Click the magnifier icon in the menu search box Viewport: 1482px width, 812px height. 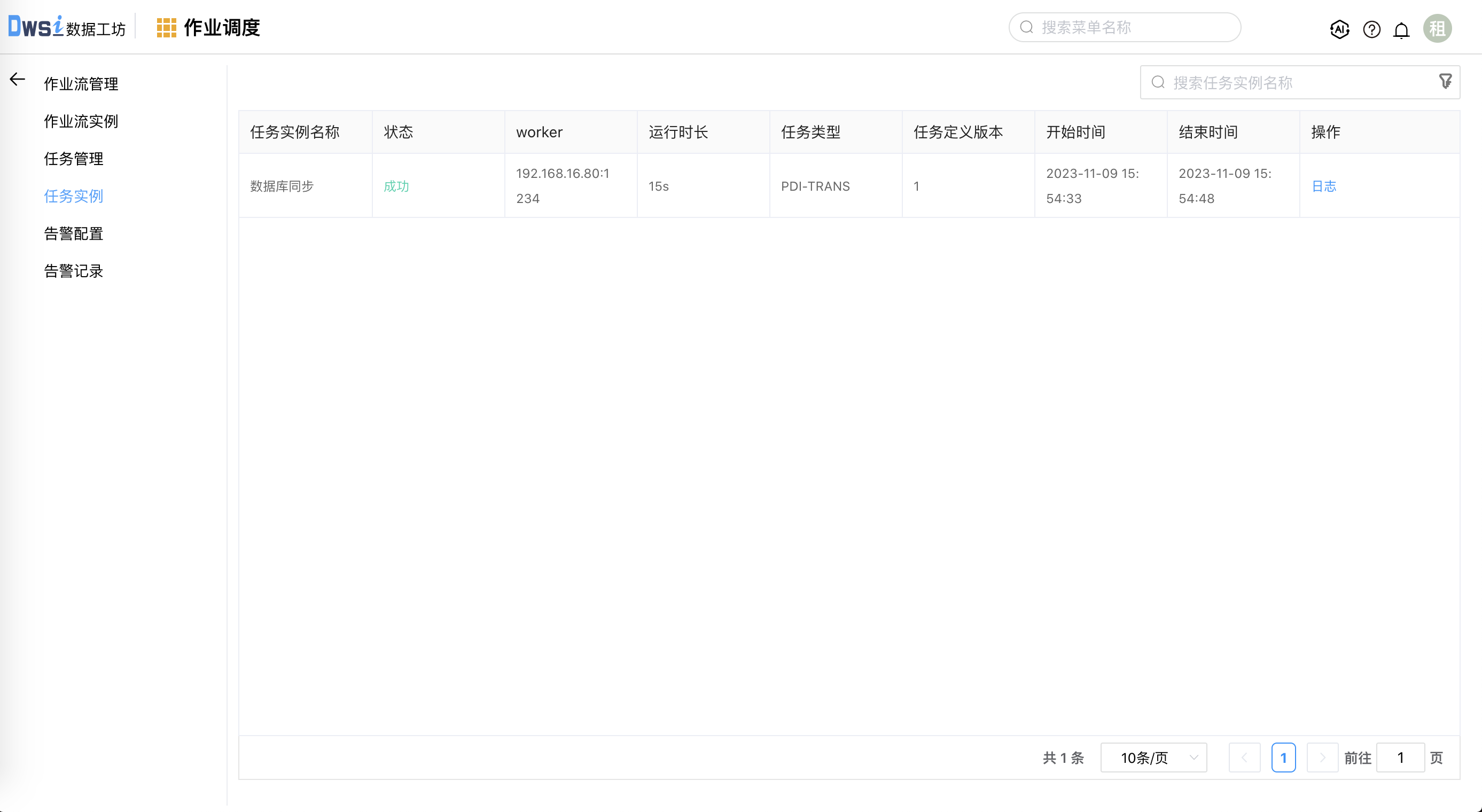point(1027,27)
